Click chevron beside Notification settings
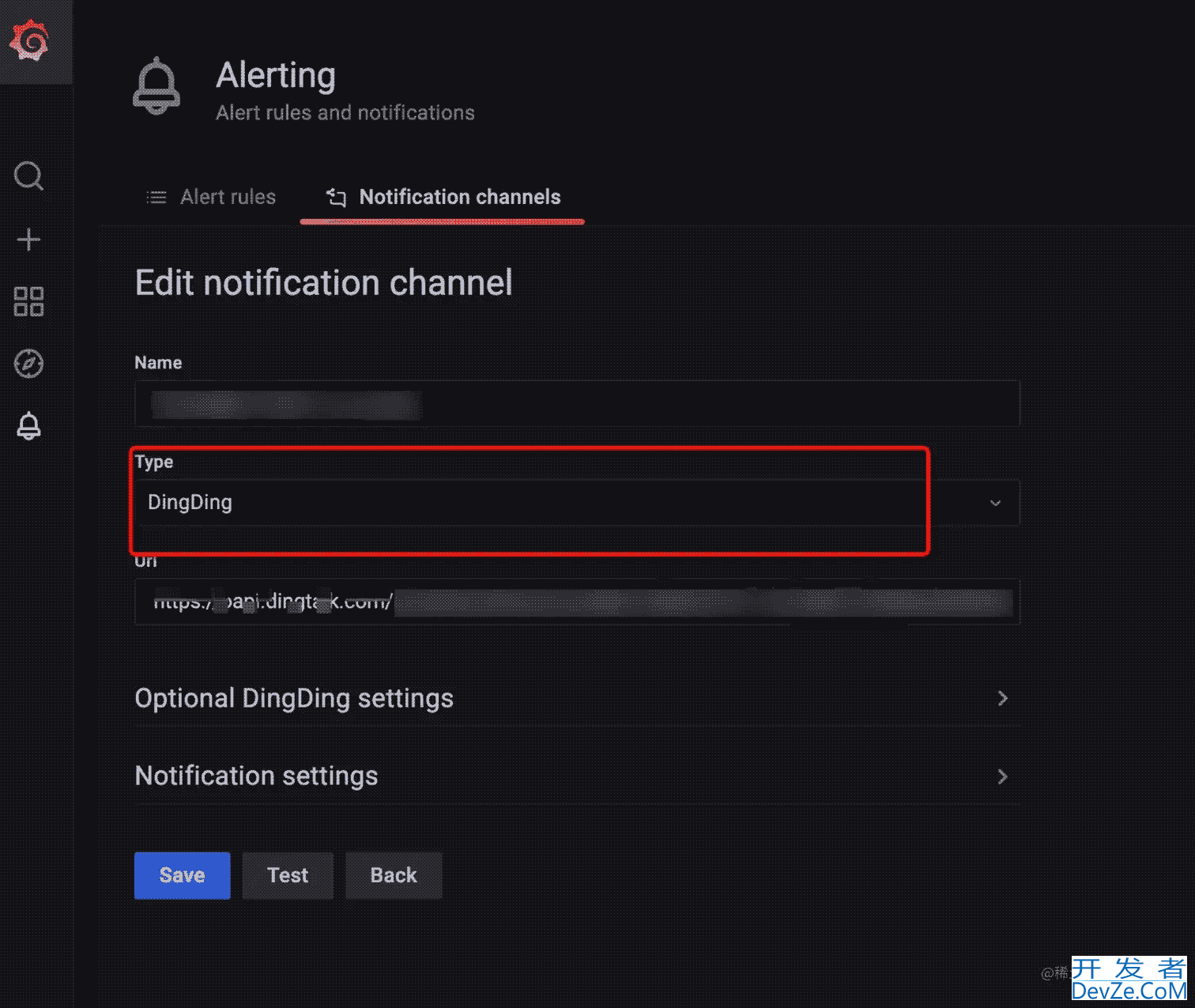1195x1008 pixels. pos(1002,776)
